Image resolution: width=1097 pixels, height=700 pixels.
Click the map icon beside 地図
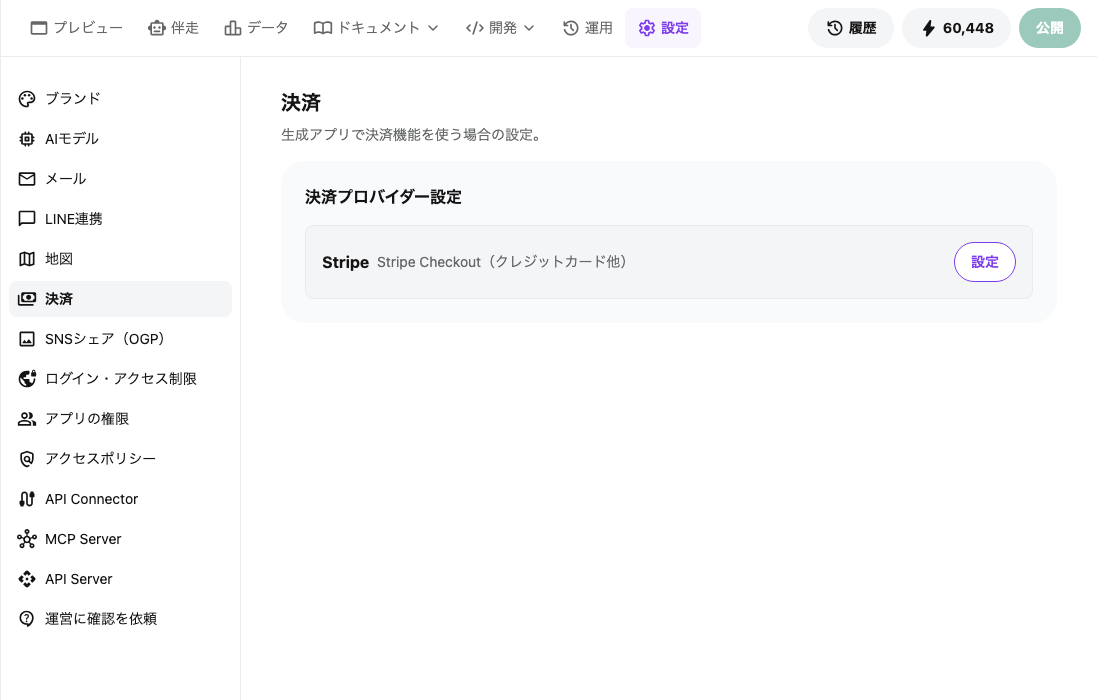pyautogui.click(x=27, y=259)
